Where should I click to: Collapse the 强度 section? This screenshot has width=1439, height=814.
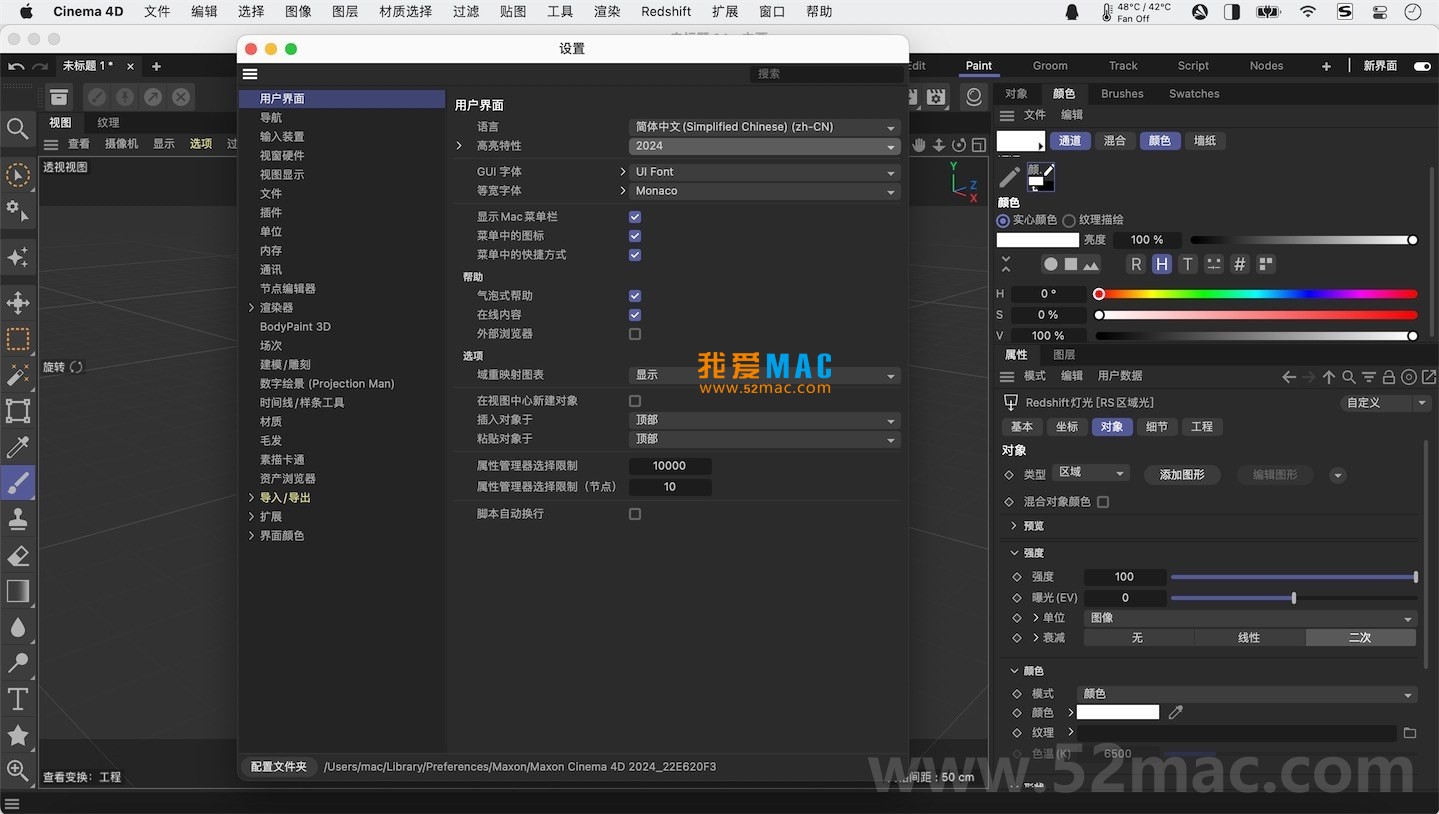(1015, 553)
